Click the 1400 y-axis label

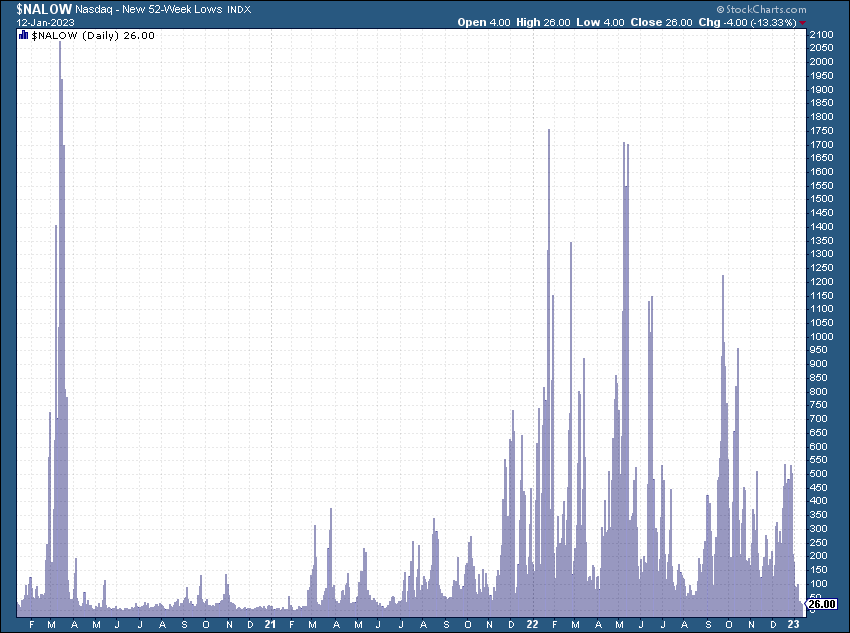coord(821,227)
